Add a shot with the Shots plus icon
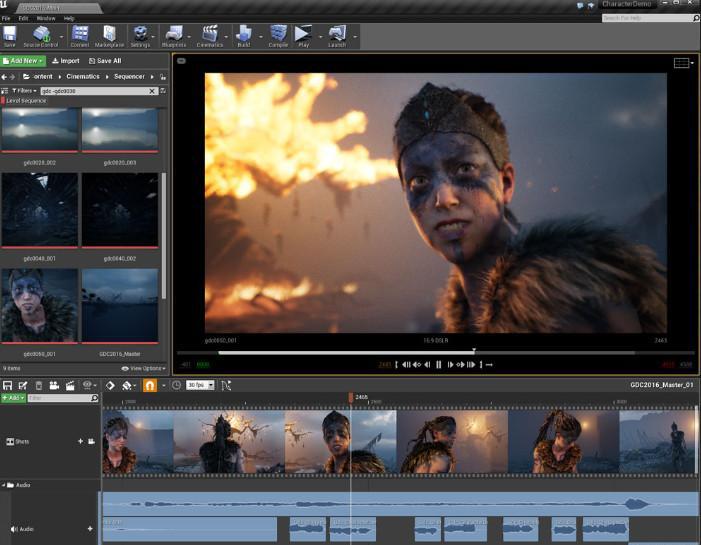 pyautogui.click(x=80, y=441)
